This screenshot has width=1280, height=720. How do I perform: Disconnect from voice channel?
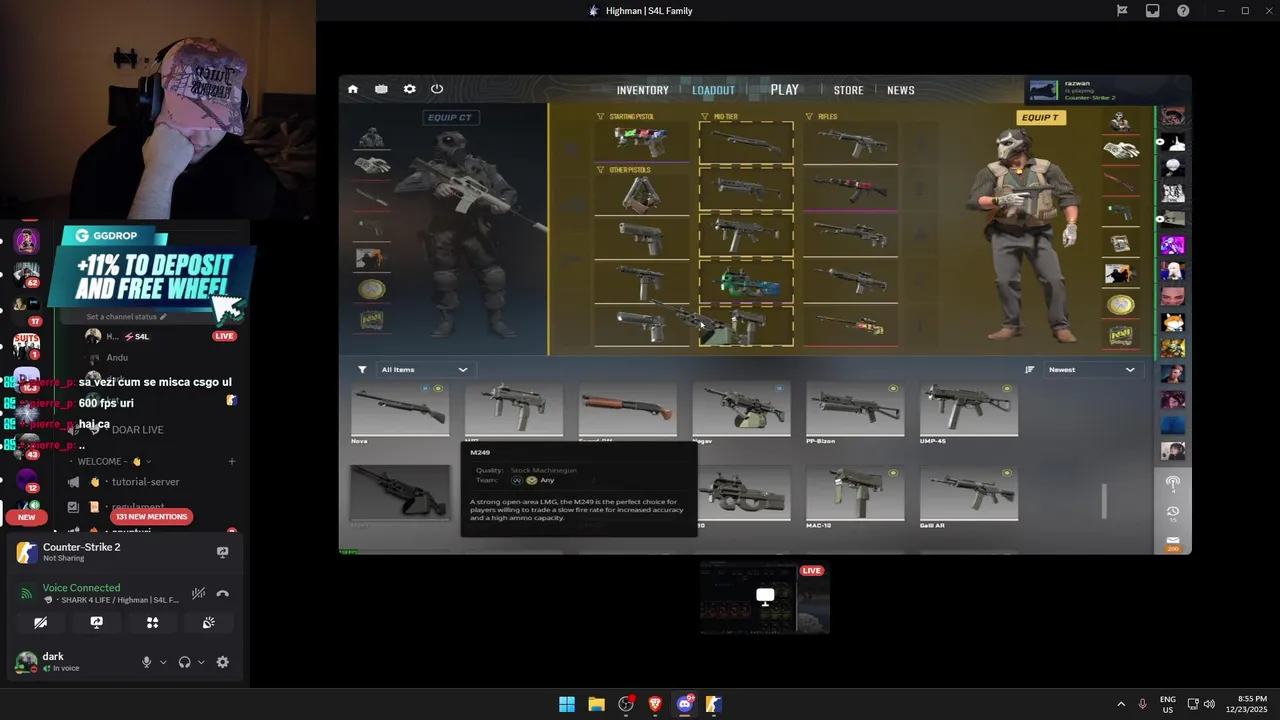(222, 594)
